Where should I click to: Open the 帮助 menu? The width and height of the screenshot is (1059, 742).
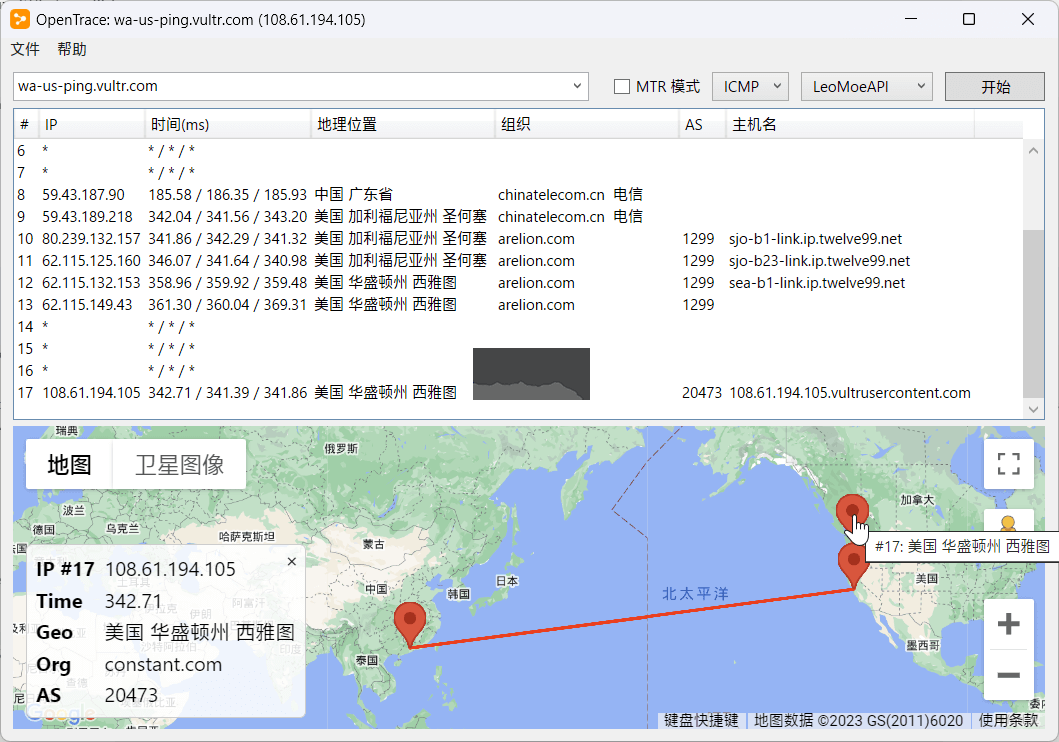pyautogui.click(x=72, y=49)
